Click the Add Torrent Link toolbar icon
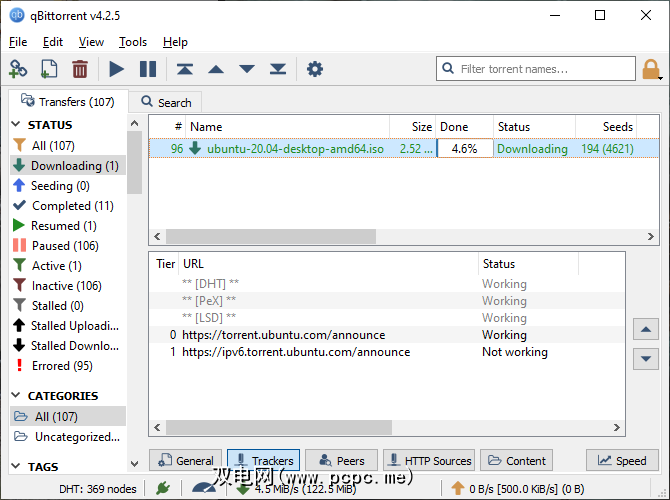The image size is (670, 500). (18, 69)
